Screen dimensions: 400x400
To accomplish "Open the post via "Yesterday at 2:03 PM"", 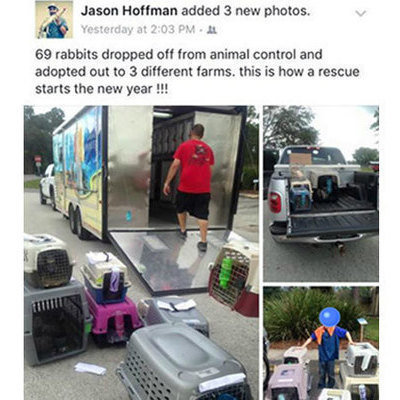I will (x=138, y=30).
